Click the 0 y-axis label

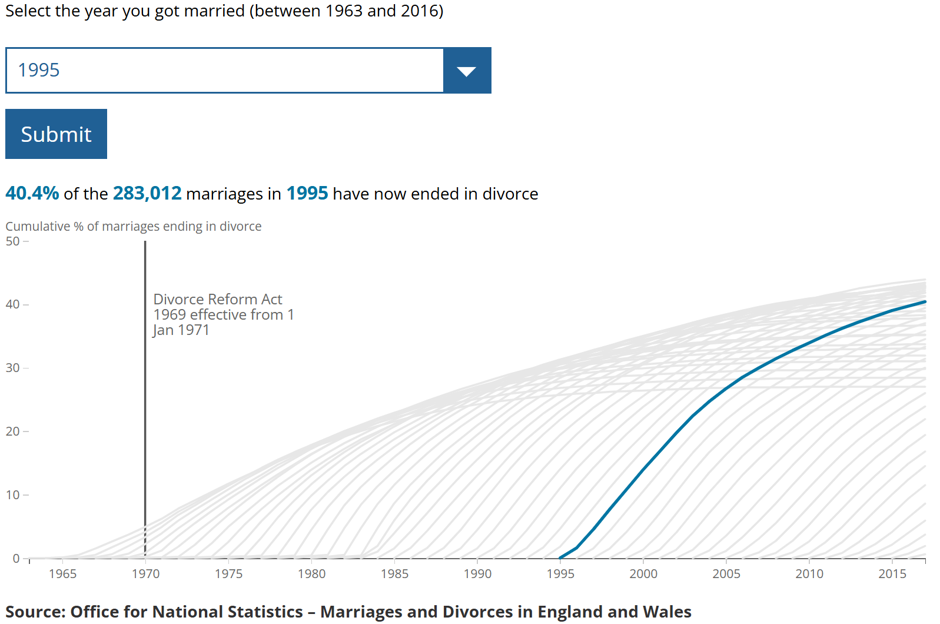pyautogui.click(x=16, y=559)
